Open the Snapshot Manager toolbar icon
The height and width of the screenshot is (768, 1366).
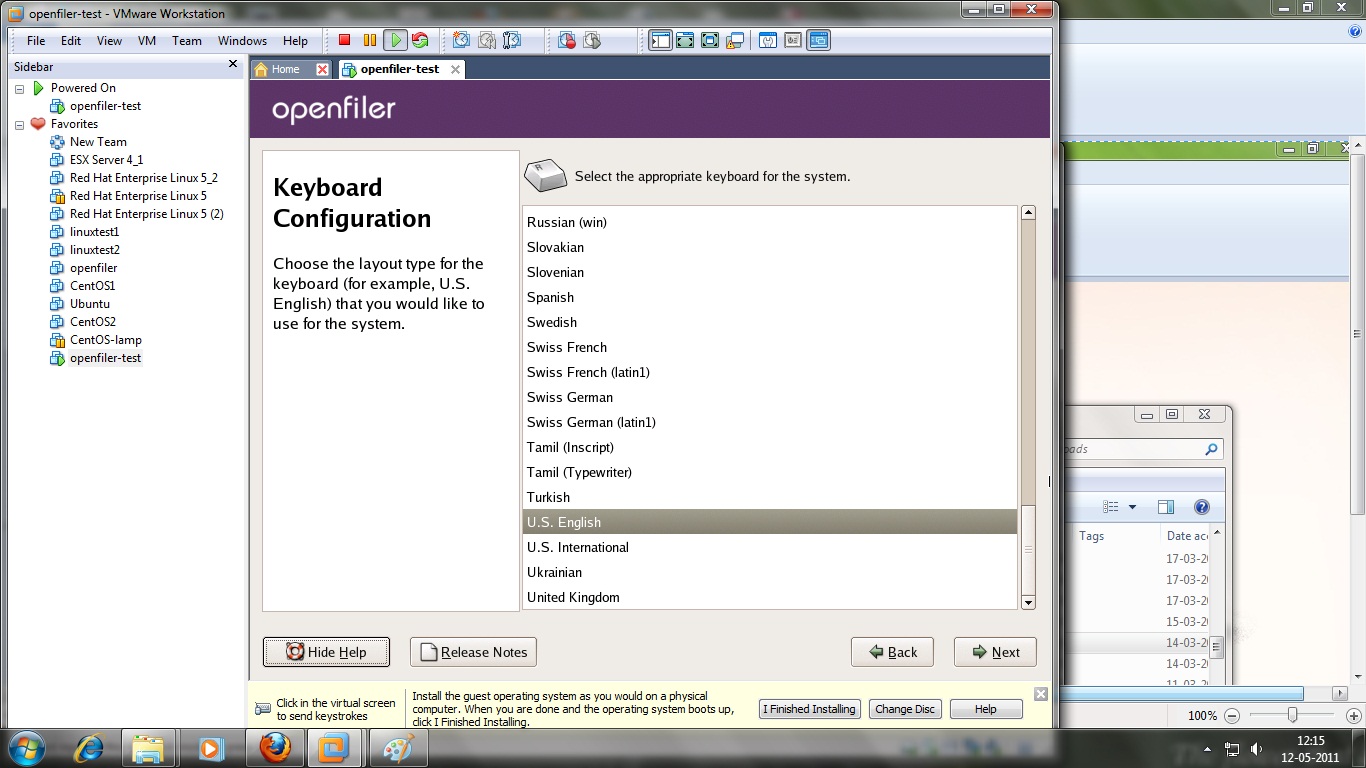512,40
